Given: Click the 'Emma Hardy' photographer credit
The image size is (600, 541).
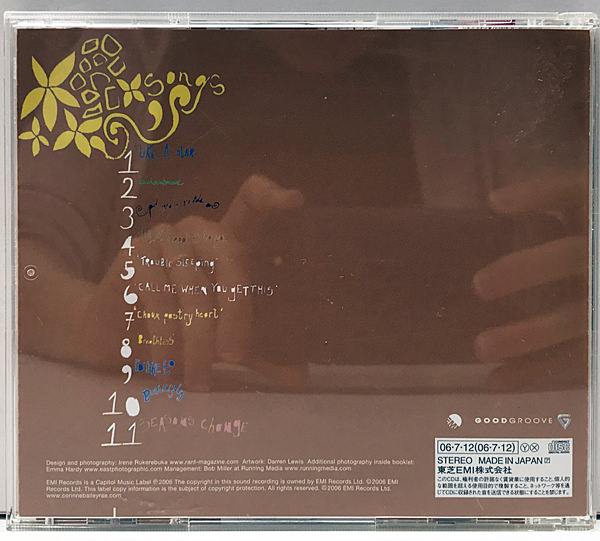Looking at the screenshot, I should pyautogui.click(x=64, y=469).
